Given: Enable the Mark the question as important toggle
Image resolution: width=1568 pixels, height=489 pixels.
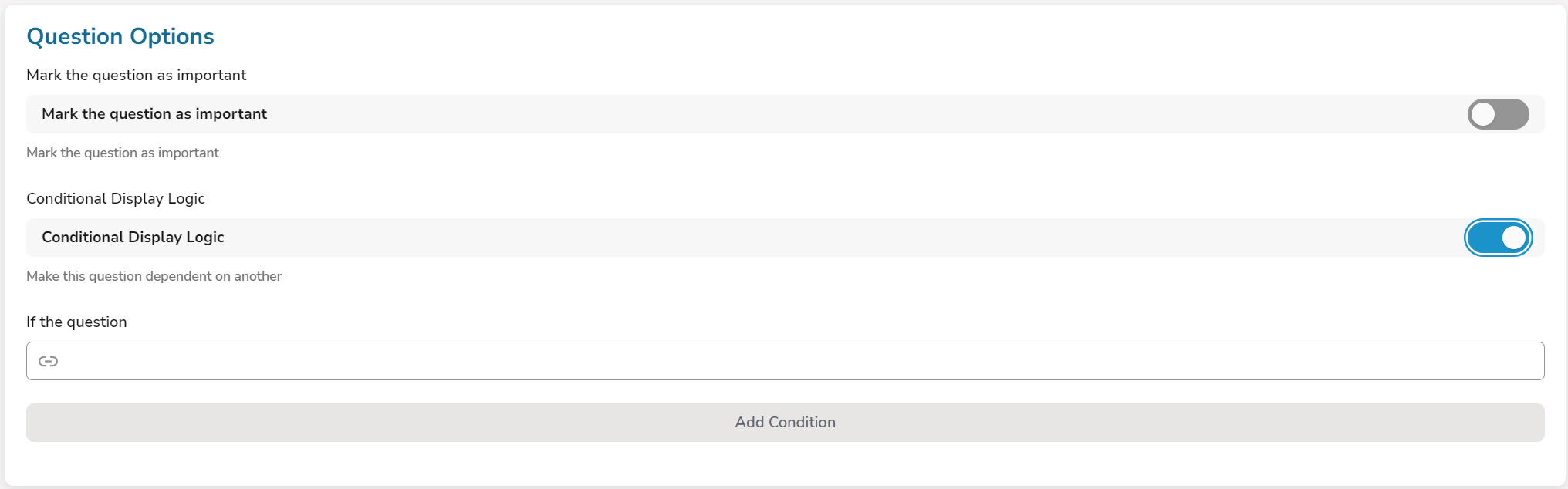Looking at the screenshot, I should click(1497, 113).
